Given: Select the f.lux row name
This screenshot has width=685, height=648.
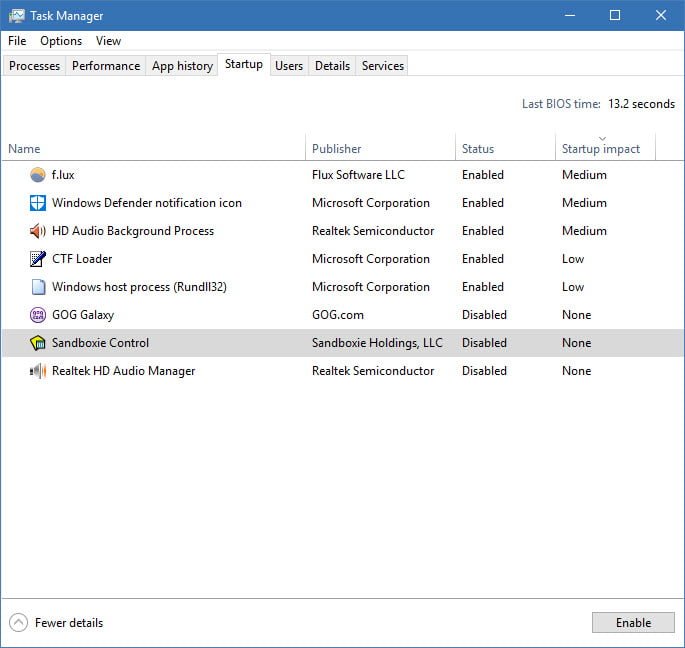Looking at the screenshot, I should (63, 175).
